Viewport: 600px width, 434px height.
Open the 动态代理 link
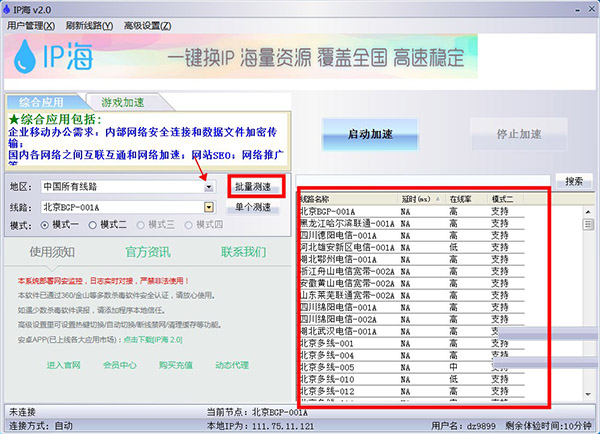(x=232, y=365)
